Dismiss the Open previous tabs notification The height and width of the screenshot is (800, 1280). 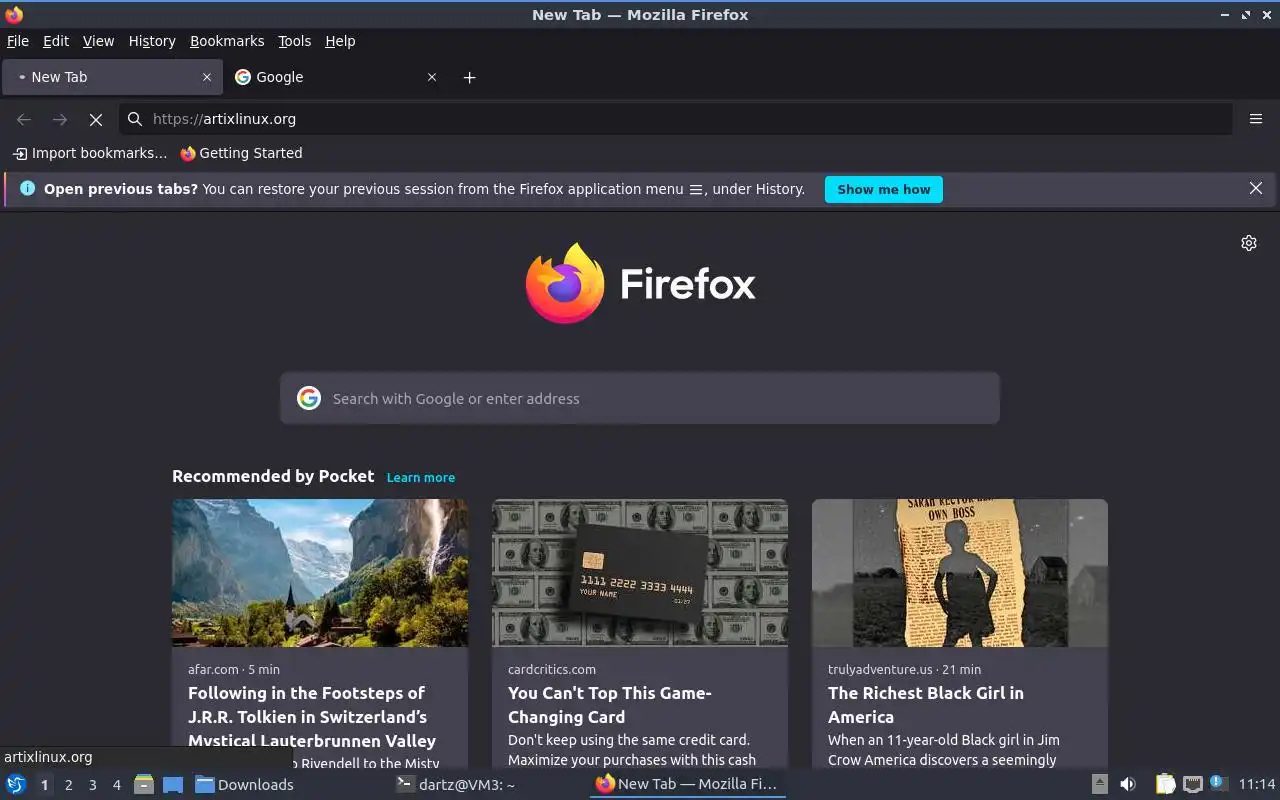(1256, 188)
